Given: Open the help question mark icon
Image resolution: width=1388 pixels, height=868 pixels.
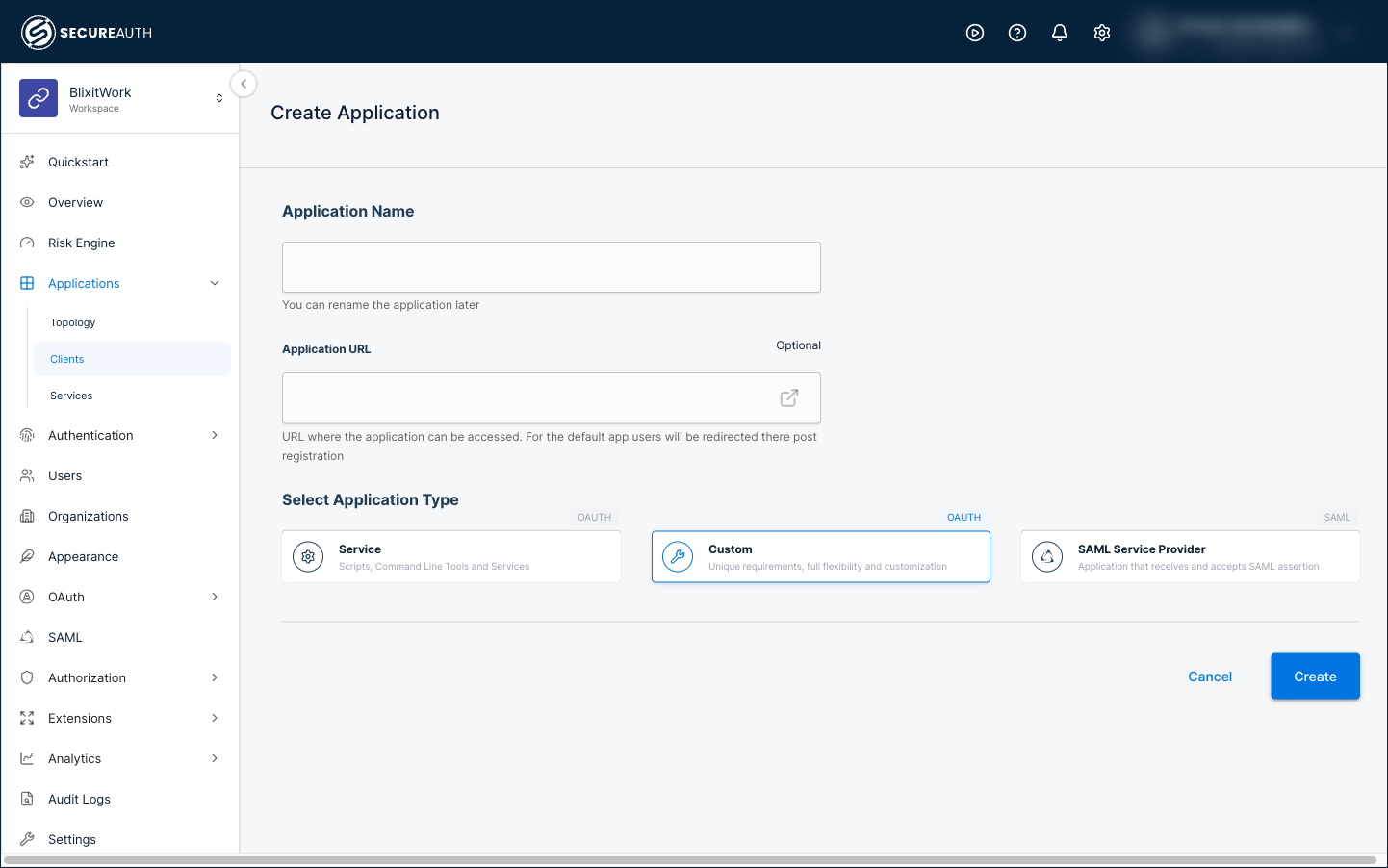Looking at the screenshot, I should coord(1017,33).
